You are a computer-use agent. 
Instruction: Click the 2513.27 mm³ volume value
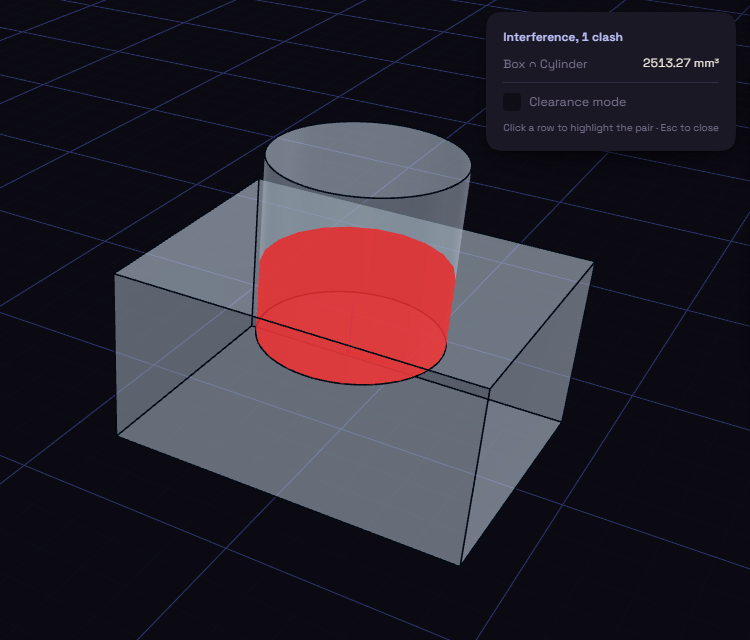pos(681,63)
